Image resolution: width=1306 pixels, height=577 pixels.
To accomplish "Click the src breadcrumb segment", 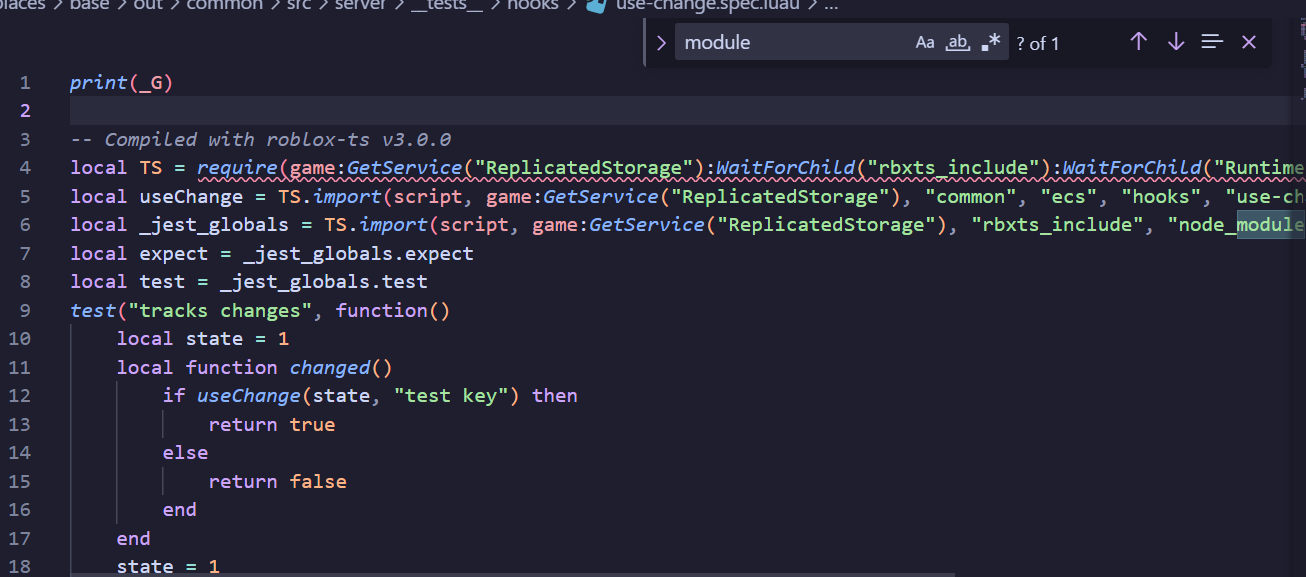I will (x=300, y=5).
